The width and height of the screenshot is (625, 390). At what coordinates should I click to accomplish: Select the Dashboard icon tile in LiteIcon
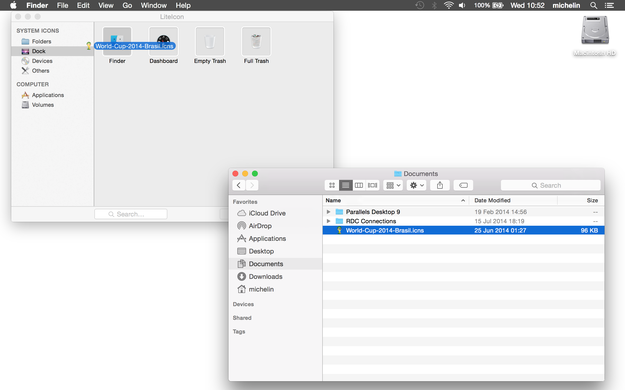coord(163,41)
